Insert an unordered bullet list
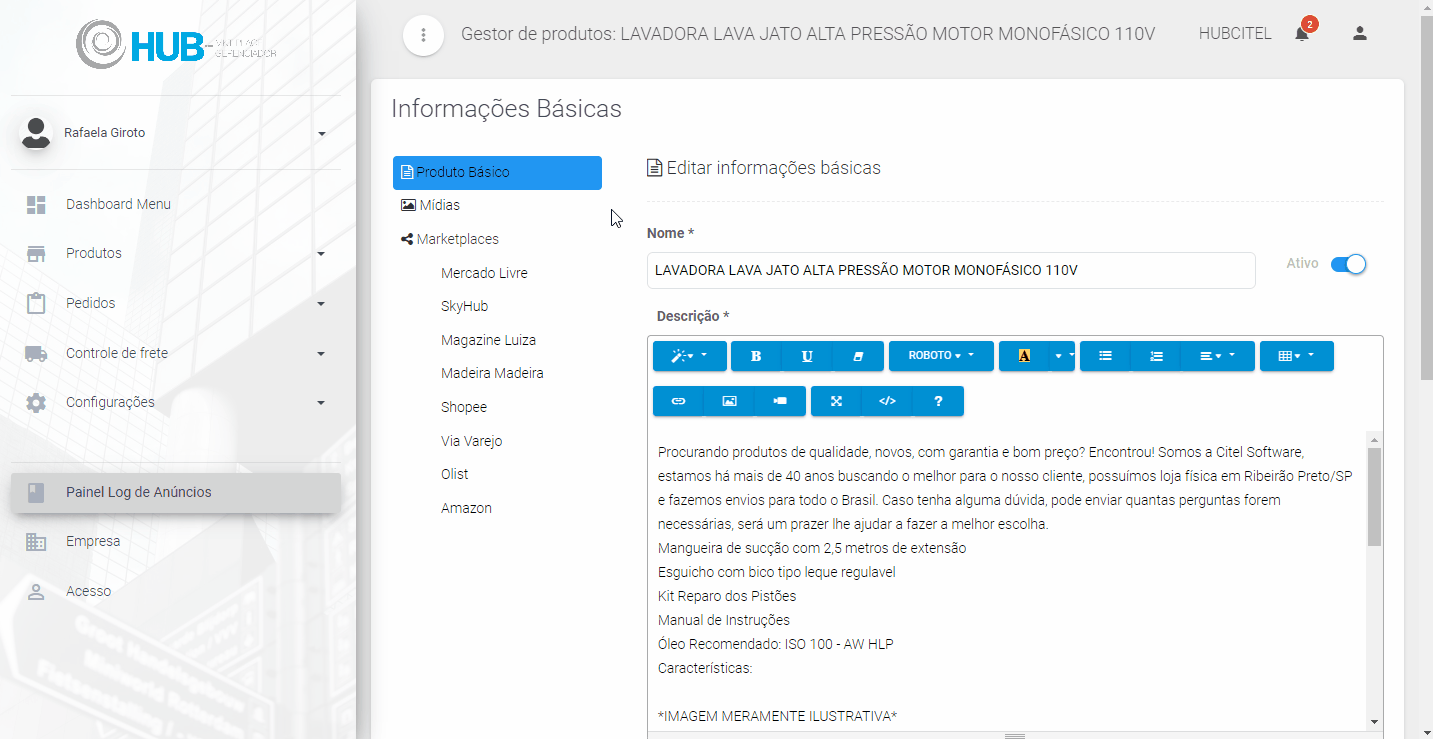Image resolution: width=1433 pixels, height=739 pixels. [1105, 356]
